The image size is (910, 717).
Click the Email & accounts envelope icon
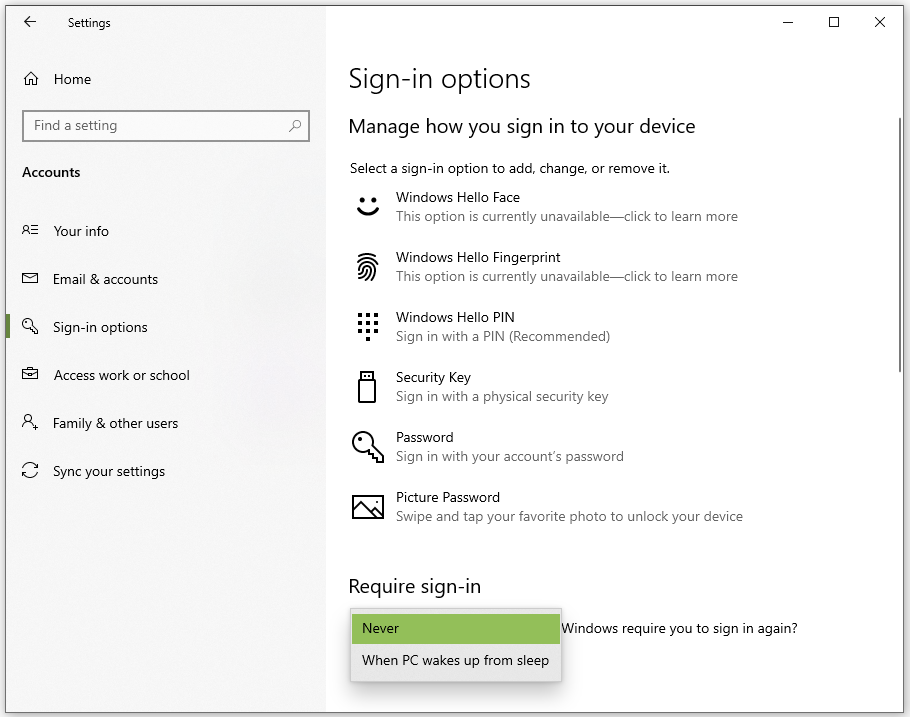(30, 279)
